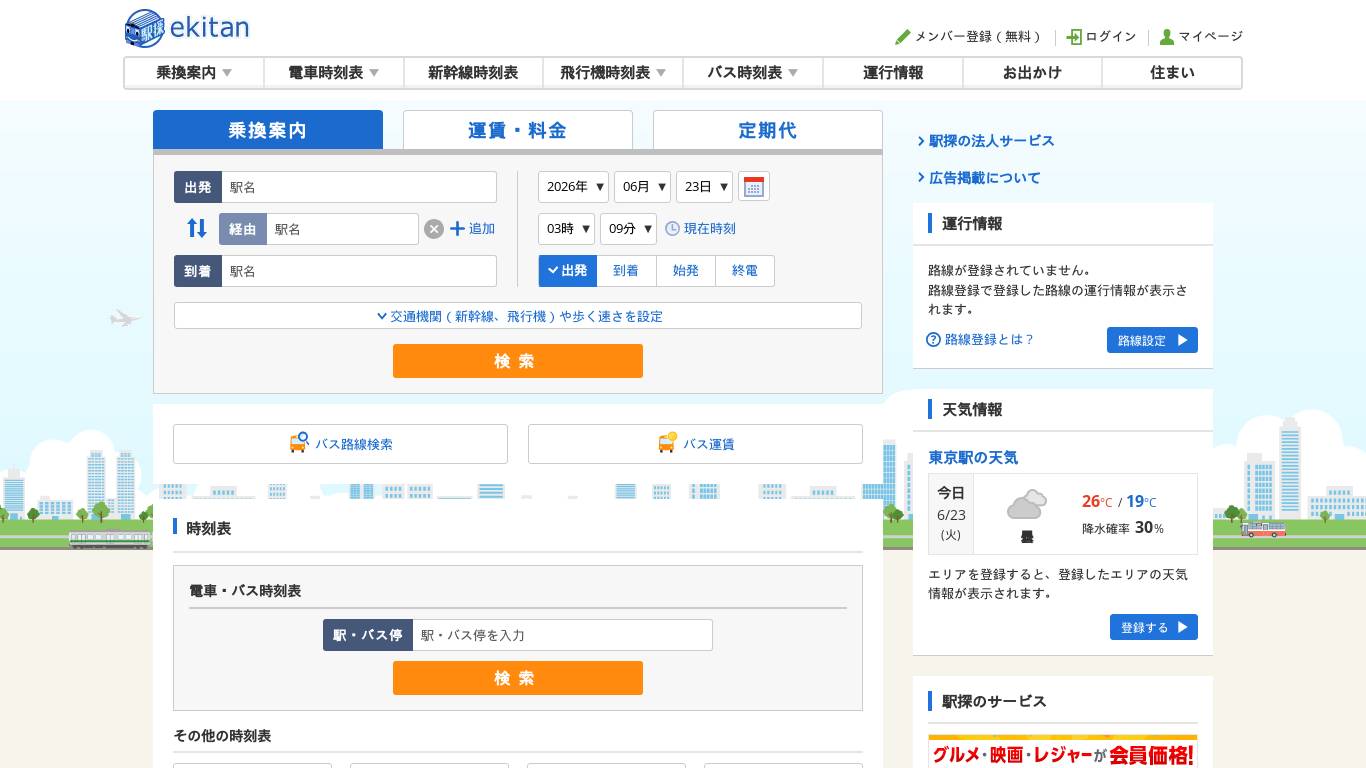Click the マイページ link
Viewport: 1366px width, 768px height.
tap(1210, 37)
